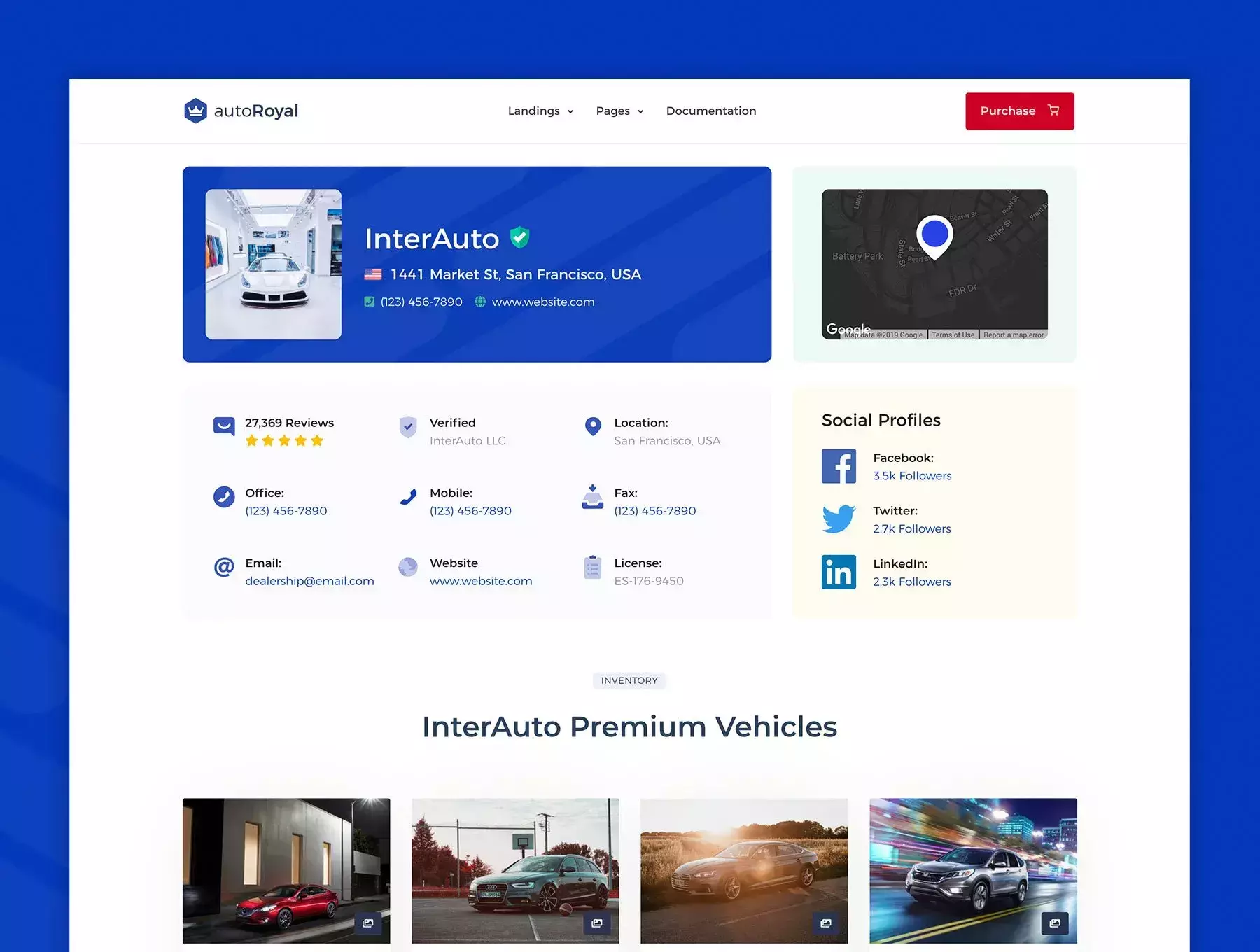The width and height of the screenshot is (1260, 952).
Task: Click the Location pin icon
Action: [593, 426]
